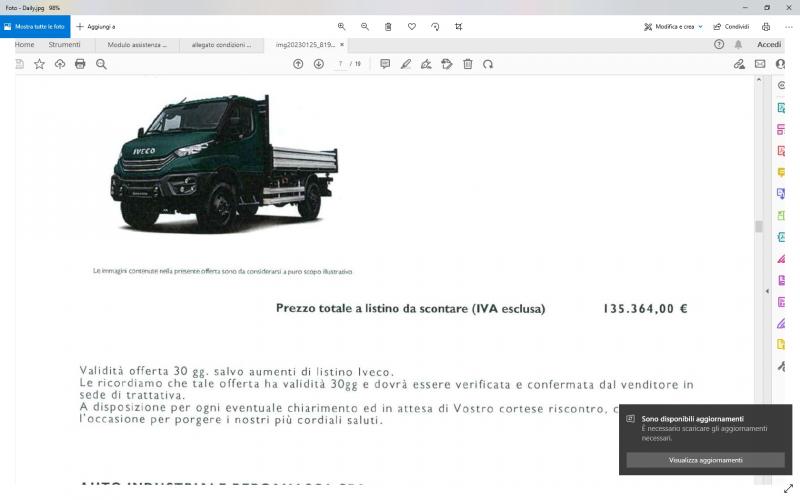
Task: Go to previous page with up arrow
Action: pyautogui.click(x=298, y=64)
